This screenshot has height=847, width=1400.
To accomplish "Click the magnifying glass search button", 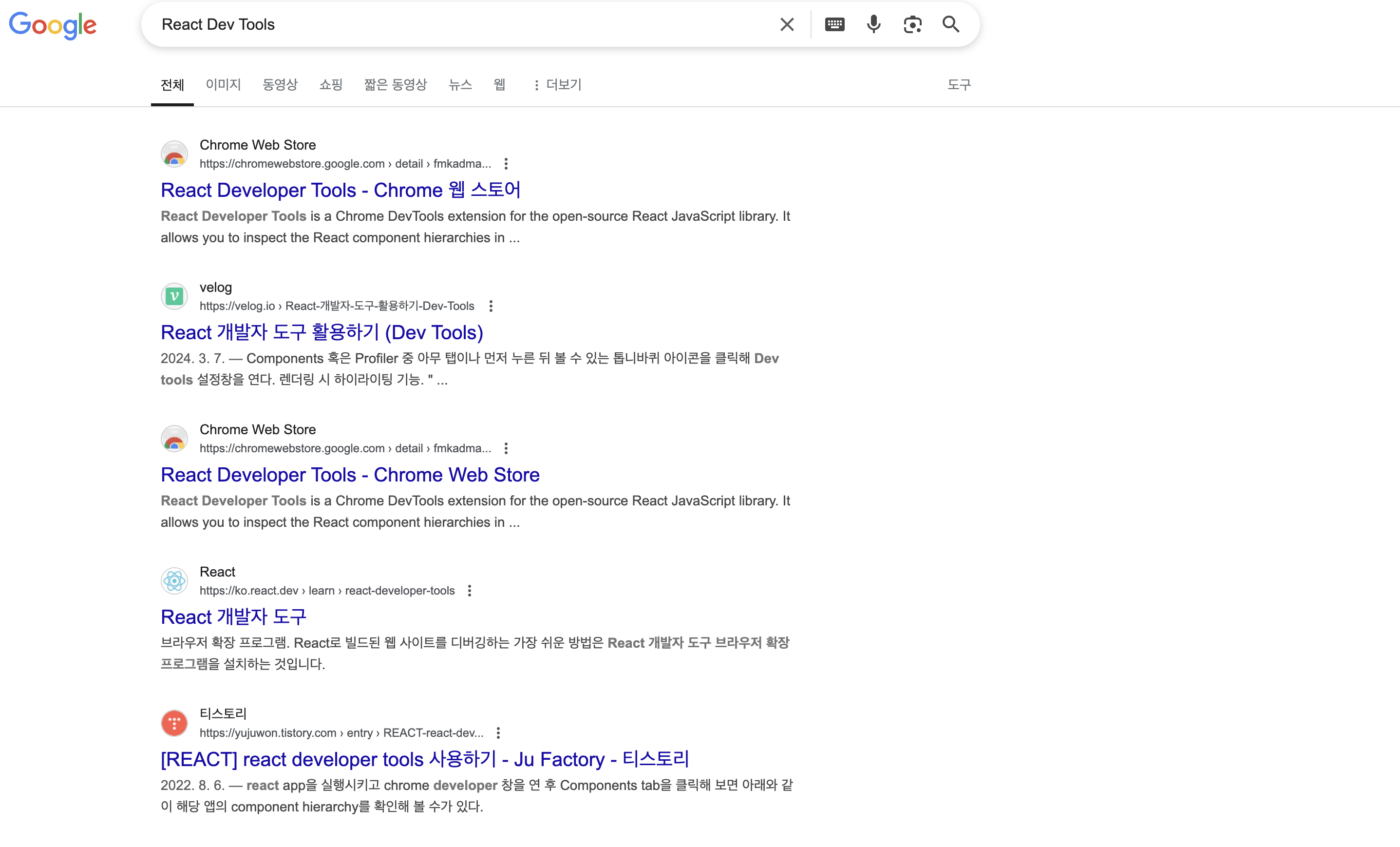I will pyautogui.click(x=951, y=24).
